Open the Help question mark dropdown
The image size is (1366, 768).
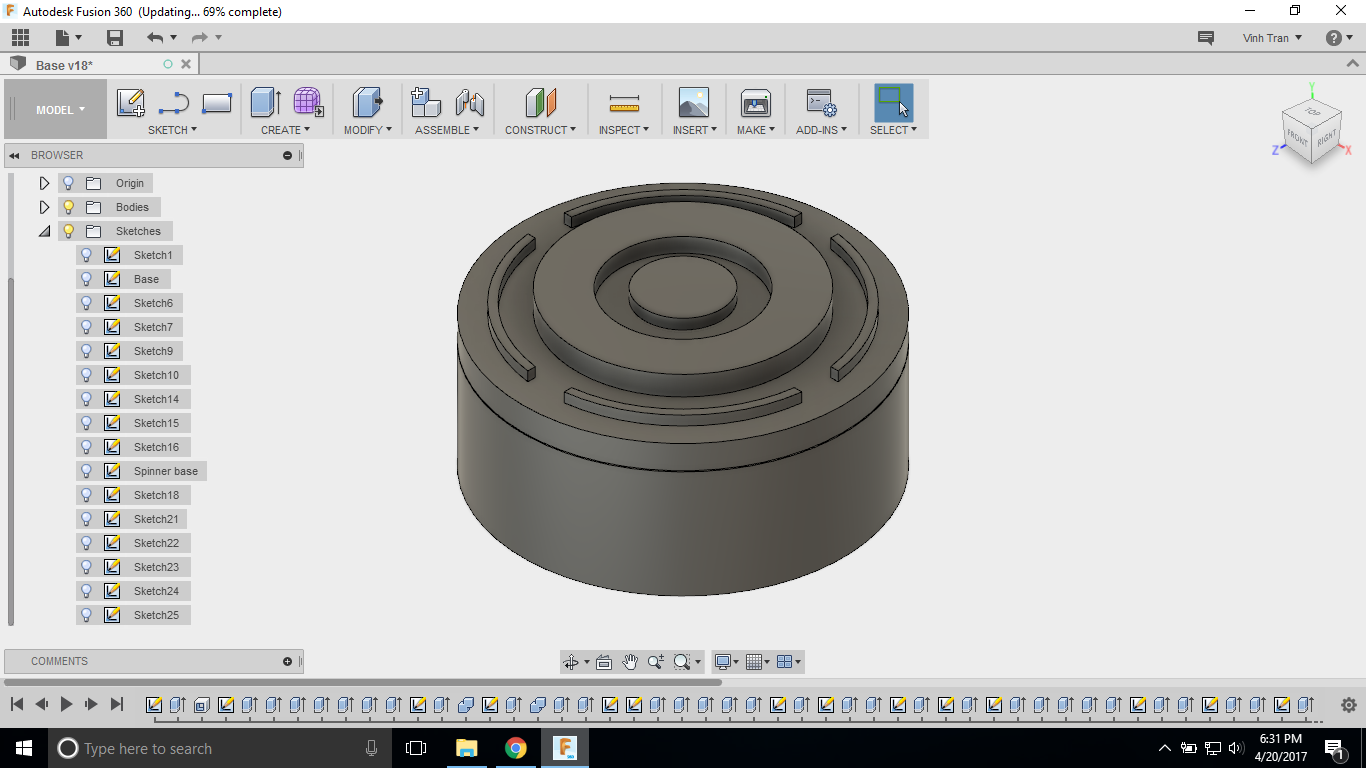[1340, 38]
